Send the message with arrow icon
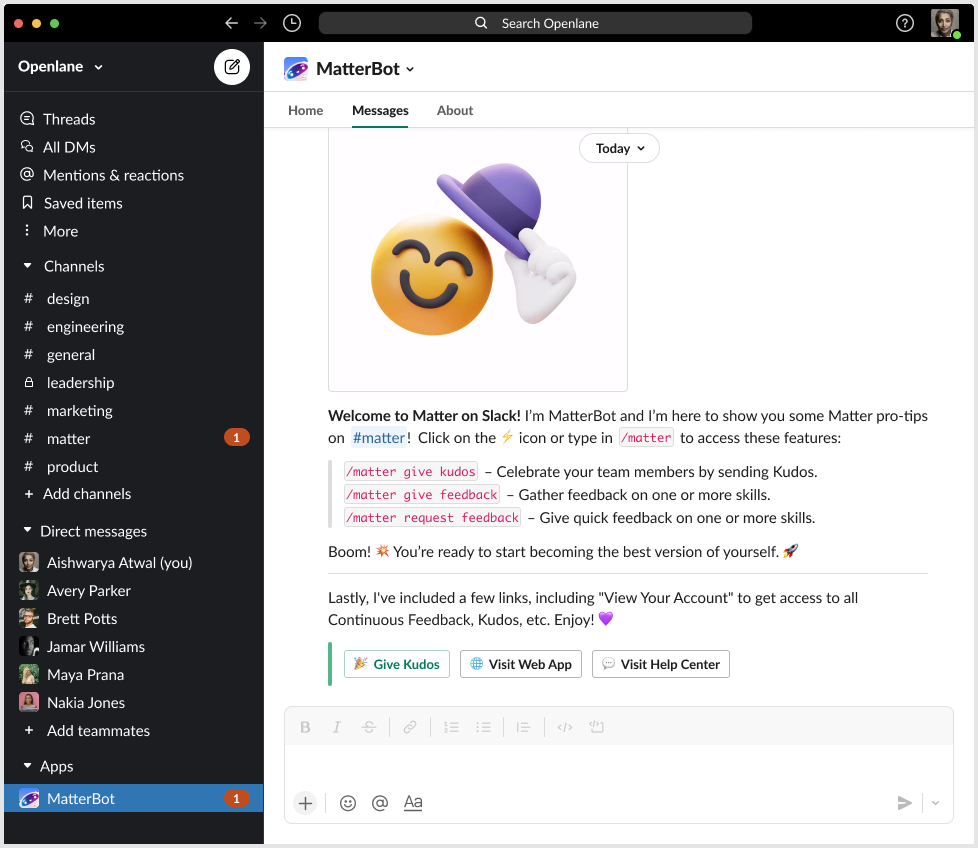The height and width of the screenshot is (848, 978). [x=904, y=803]
